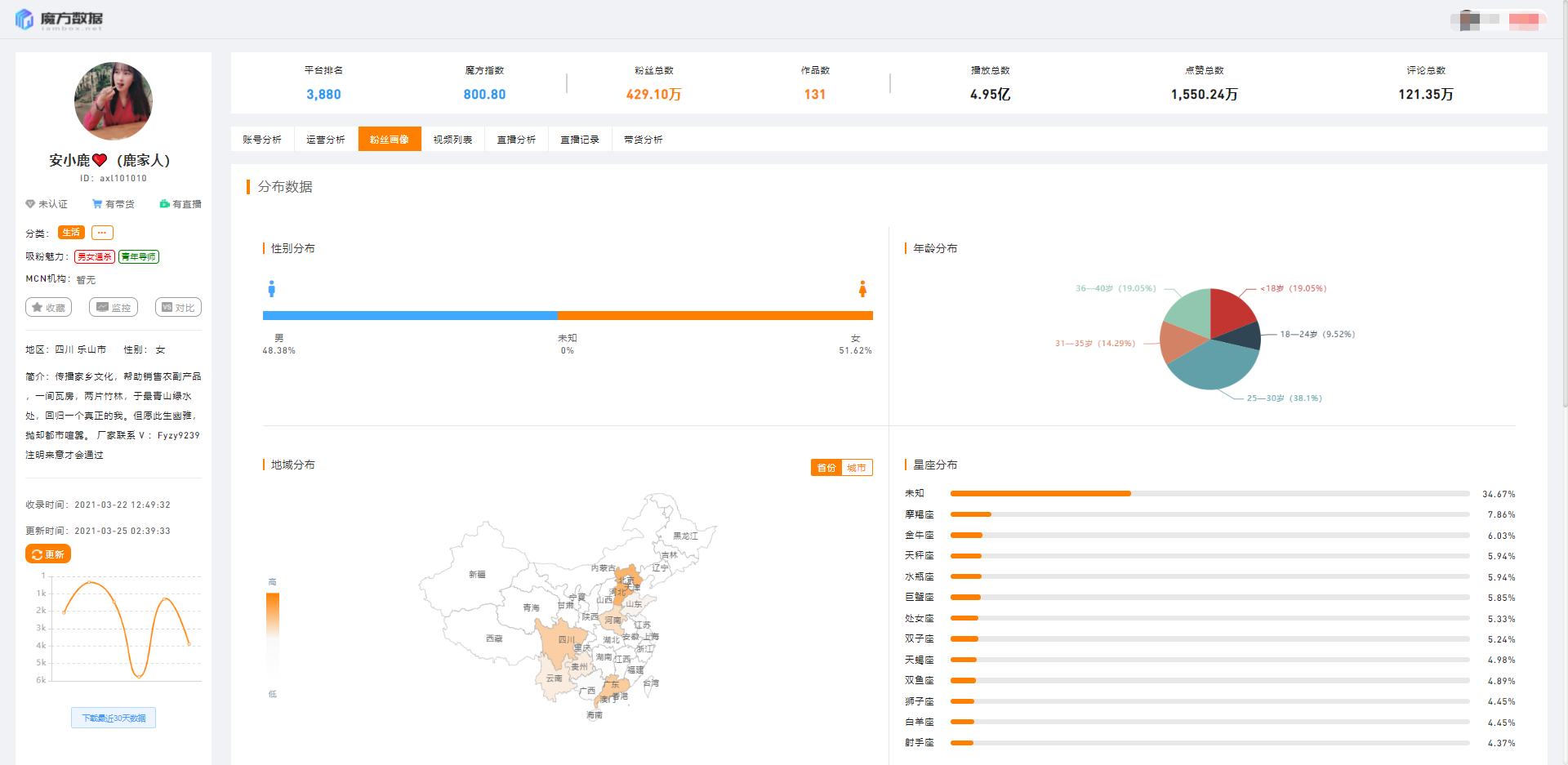Open the 运营分析 tab
This screenshot has height=765, width=1568.
[326, 140]
